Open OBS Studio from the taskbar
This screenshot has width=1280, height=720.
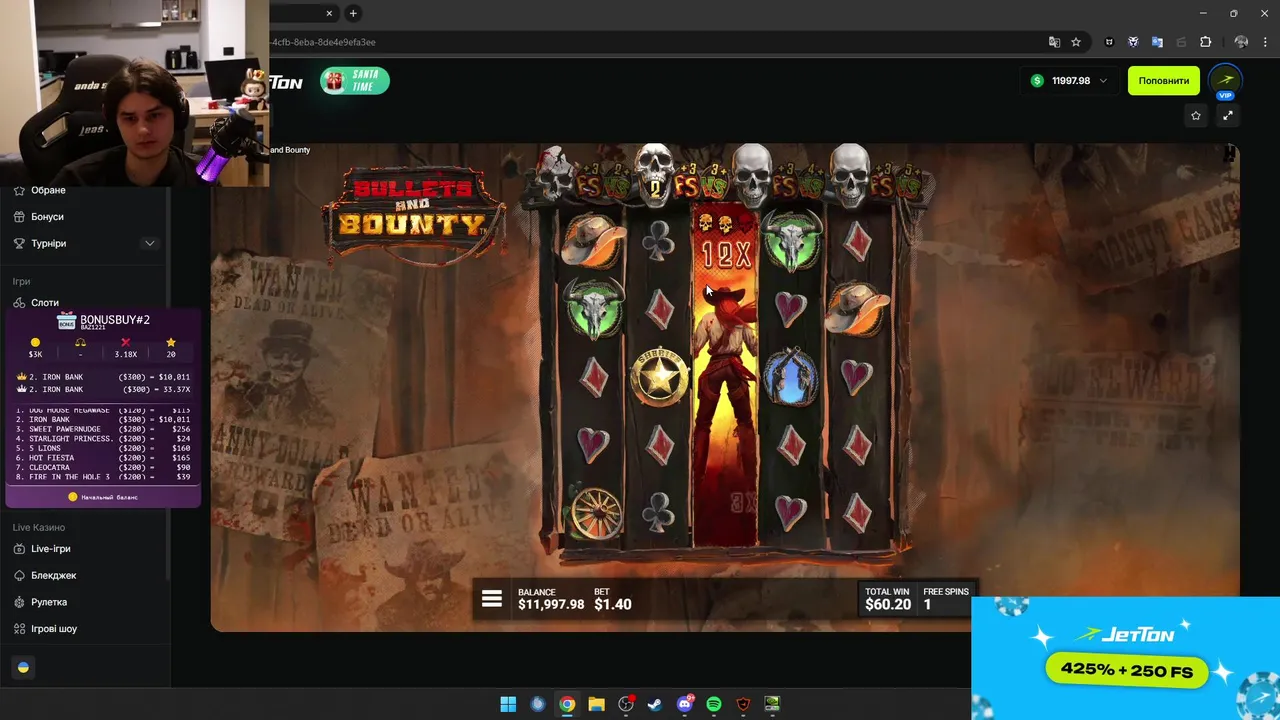(x=626, y=704)
